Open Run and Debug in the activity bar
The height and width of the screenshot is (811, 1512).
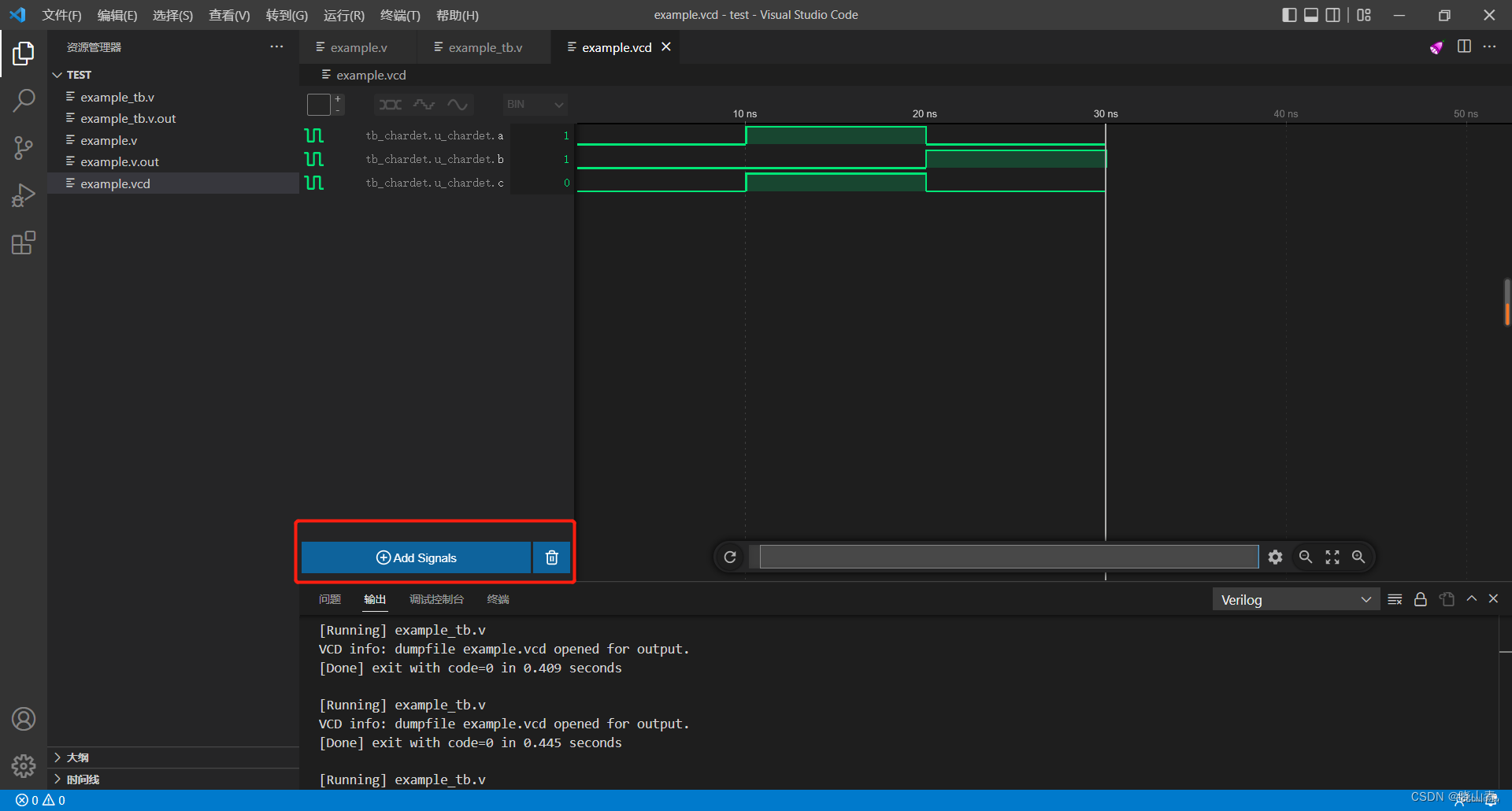tap(24, 194)
